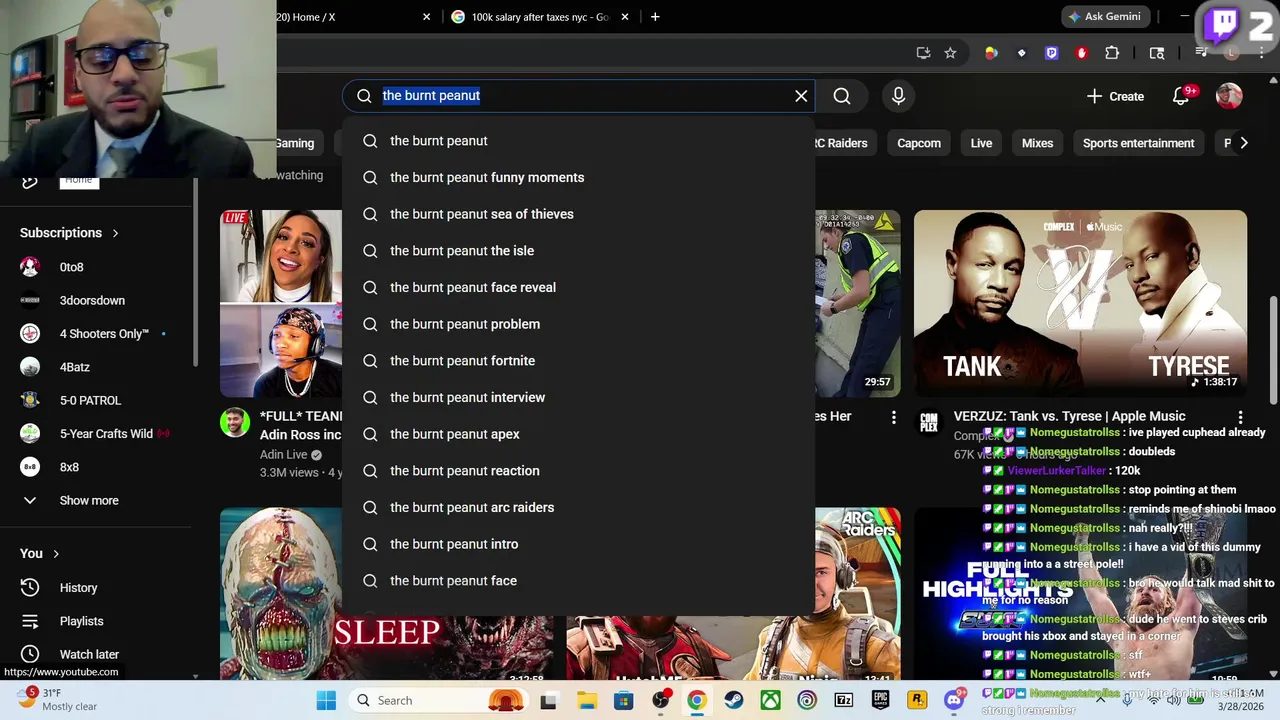Open the tab search icon in toolbar
This screenshot has width=1280, height=720.
click(x=1157, y=53)
